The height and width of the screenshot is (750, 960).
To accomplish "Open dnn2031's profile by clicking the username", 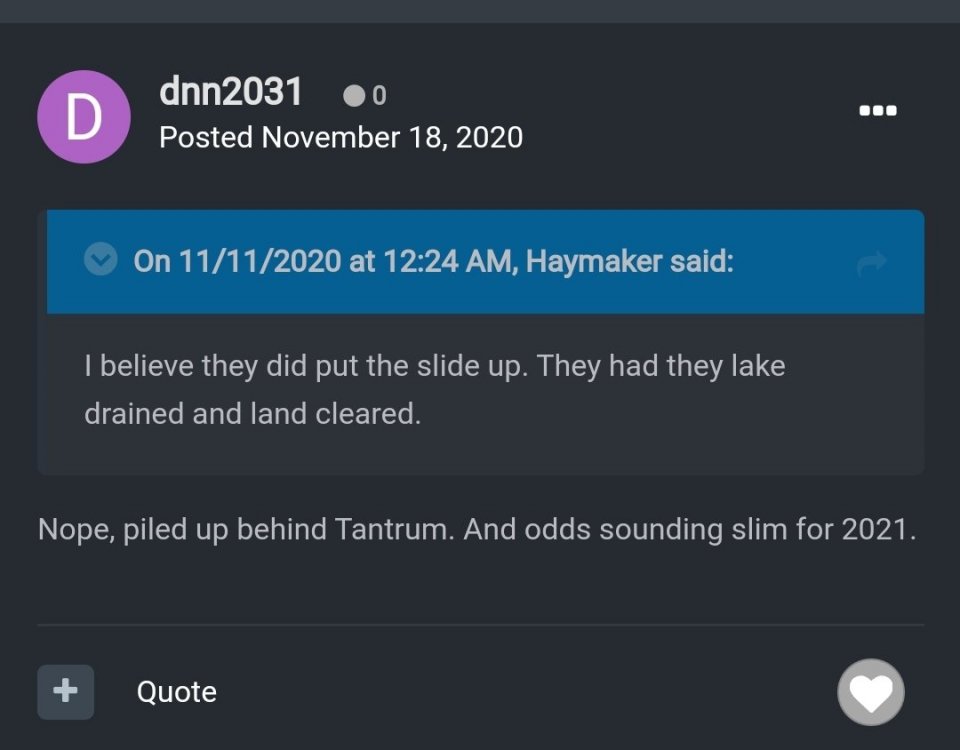I will point(230,92).
